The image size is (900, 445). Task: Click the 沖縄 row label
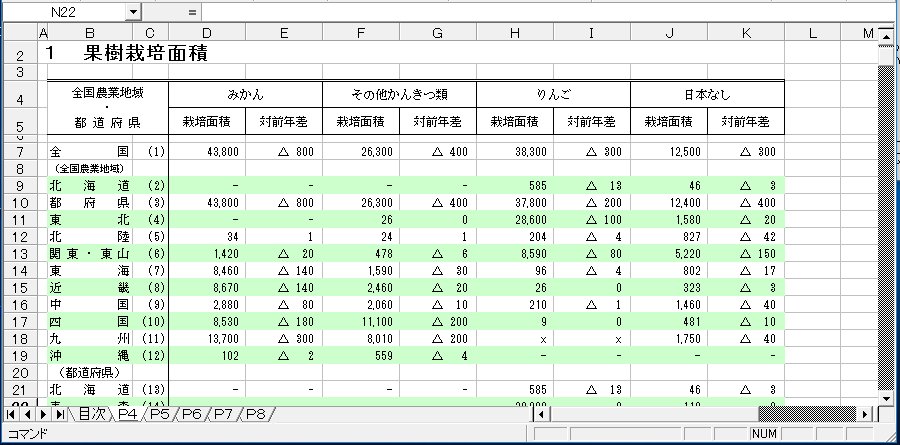click(x=90, y=356)
